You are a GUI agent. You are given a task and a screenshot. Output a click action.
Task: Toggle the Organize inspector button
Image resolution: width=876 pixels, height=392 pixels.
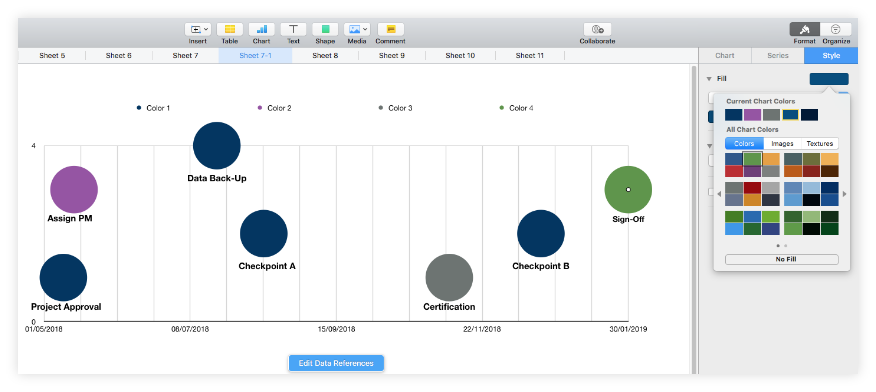pyautogui.click(x=836, y=30)
